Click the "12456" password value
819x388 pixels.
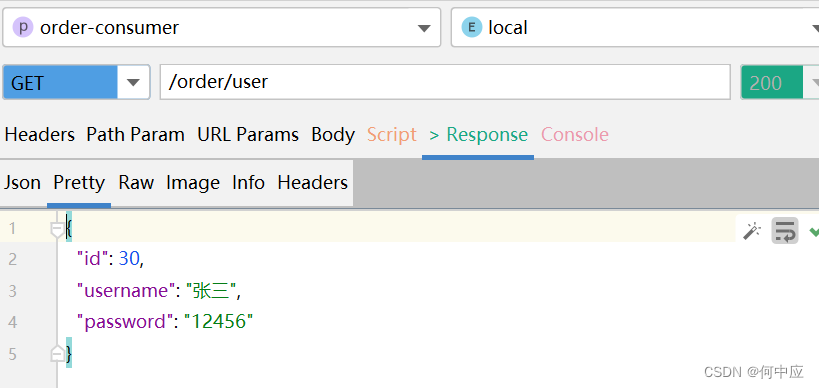[218, 322]
